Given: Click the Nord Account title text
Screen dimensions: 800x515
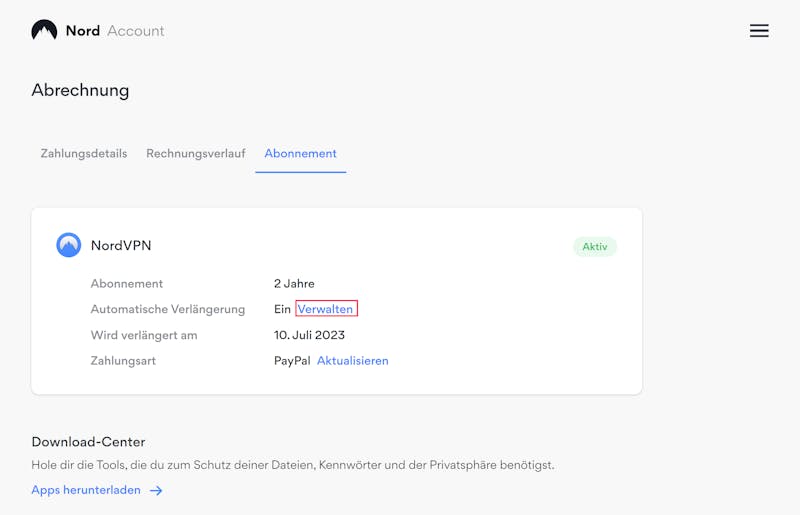Looking at the screenshot, I should click(x=115, y=31).
